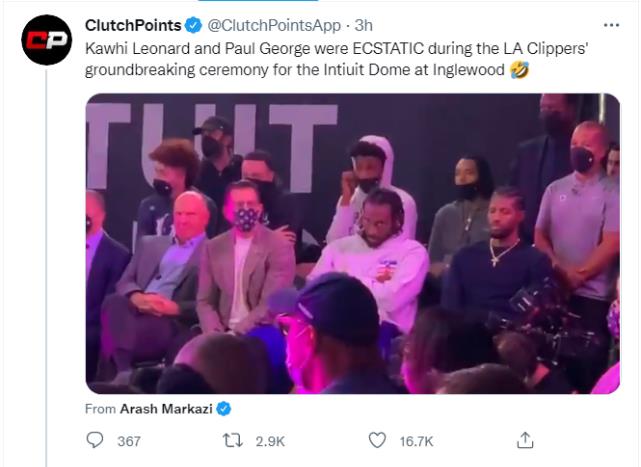Screen dimensions: 641x467
Task: Click the 2.9K retweets count
Action: (x=273, y=441)
